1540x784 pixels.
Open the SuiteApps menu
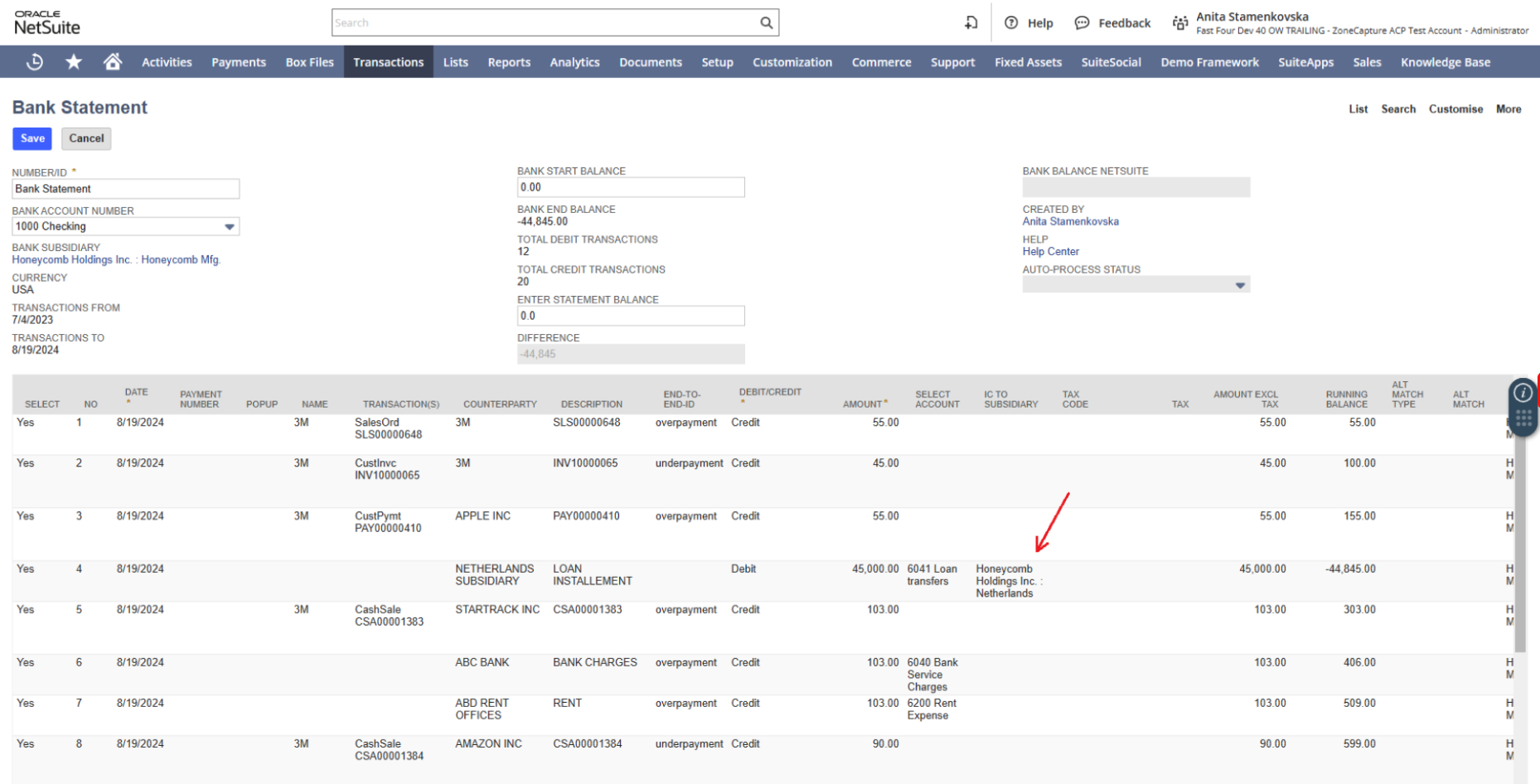point(1306,62)
